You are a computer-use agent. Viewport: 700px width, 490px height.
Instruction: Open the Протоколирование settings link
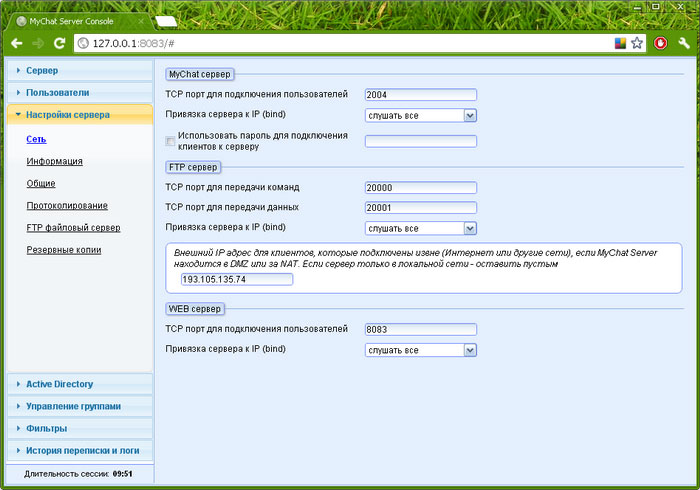pyautogui.click(x=67, y=206)
